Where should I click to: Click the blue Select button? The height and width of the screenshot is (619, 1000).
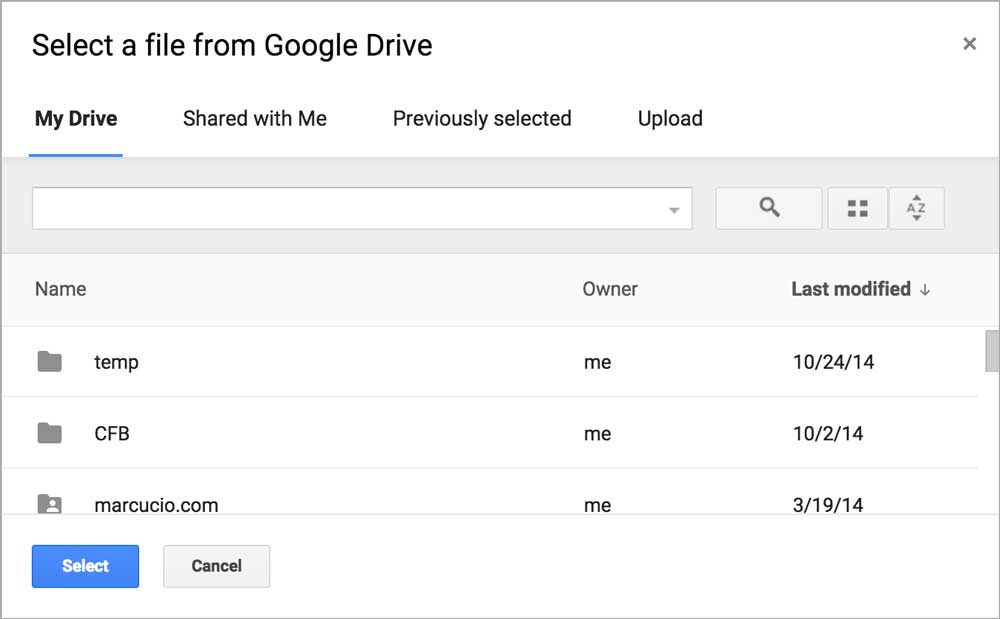pos(85,566)
